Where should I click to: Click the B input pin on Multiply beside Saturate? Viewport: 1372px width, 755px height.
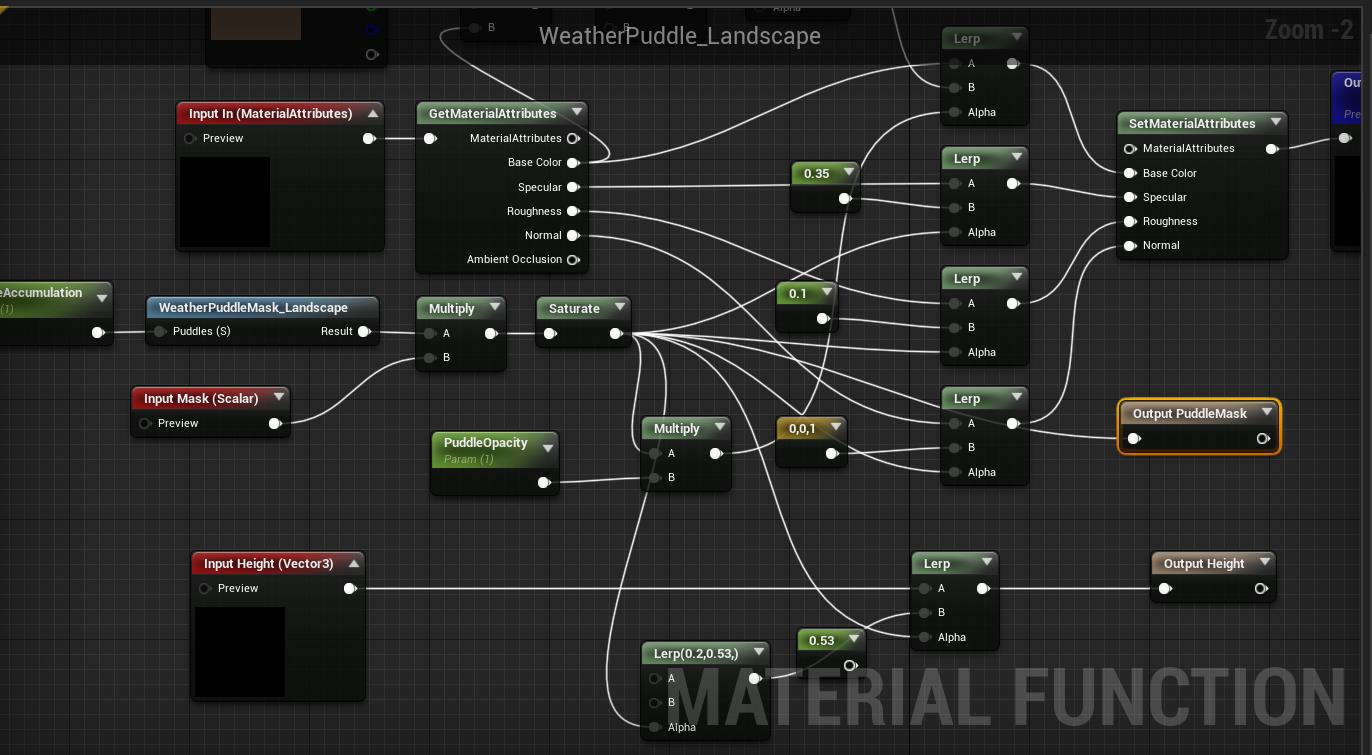(430, 357)
